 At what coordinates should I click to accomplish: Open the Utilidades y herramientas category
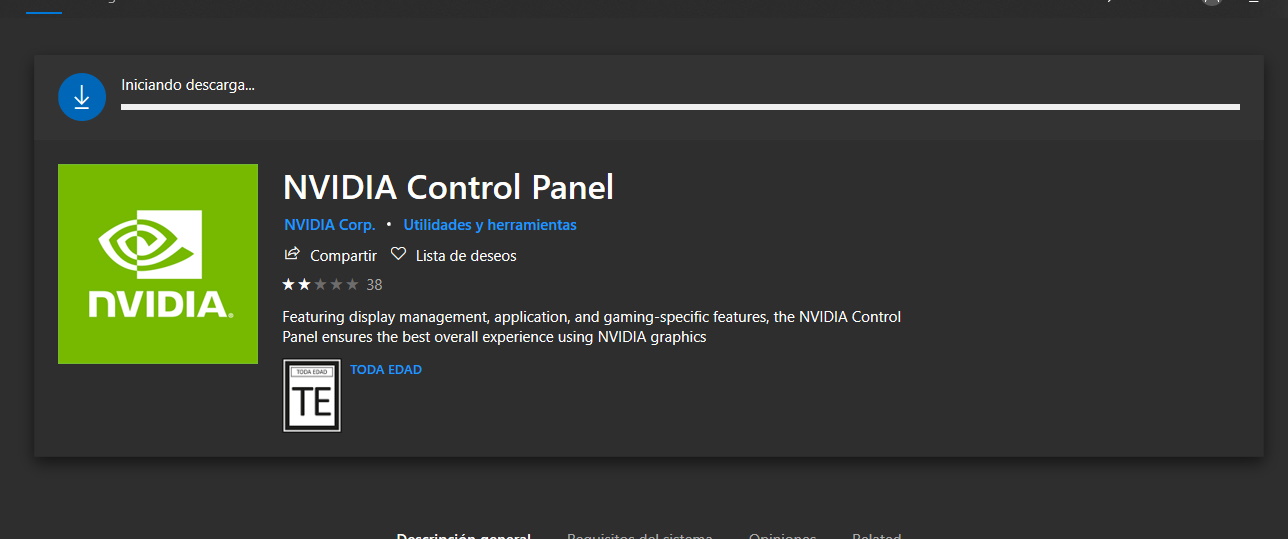pos(490,225)
